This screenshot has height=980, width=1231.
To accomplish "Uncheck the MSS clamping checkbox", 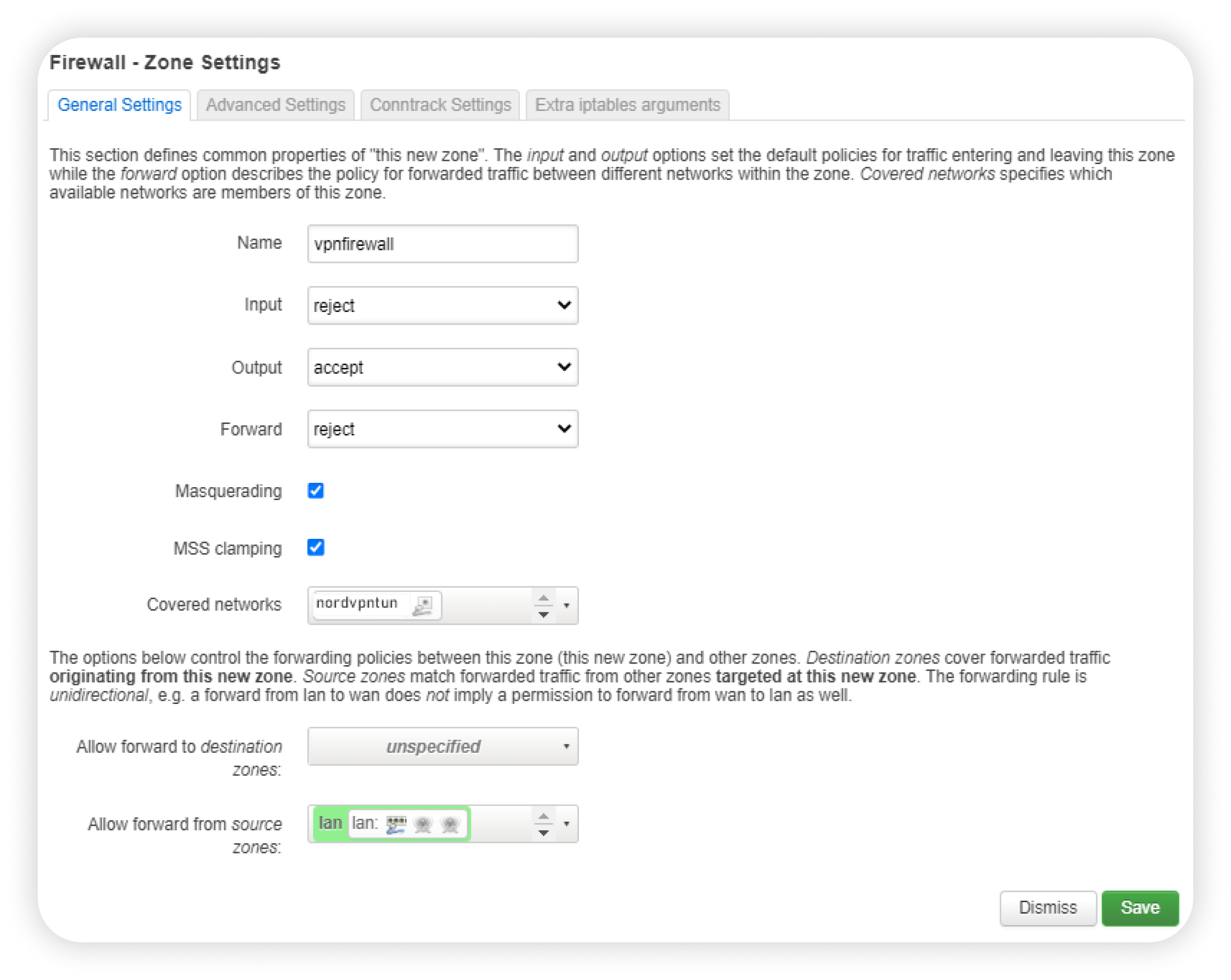I will click(316, 547).
